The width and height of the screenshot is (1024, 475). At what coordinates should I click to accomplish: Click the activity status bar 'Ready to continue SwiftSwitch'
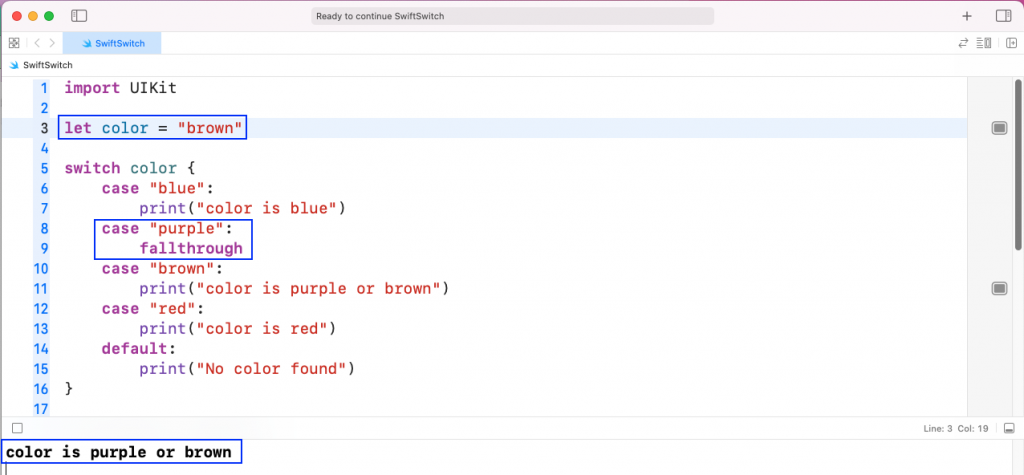tap(513, 16)
